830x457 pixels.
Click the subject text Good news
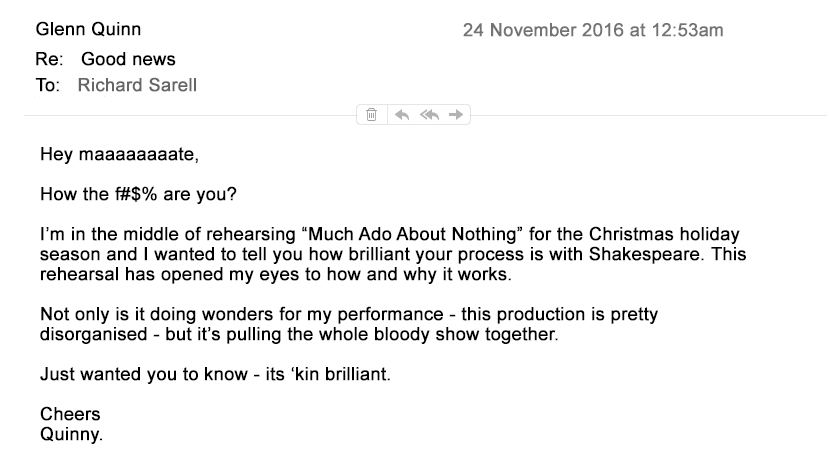(128, 59)
